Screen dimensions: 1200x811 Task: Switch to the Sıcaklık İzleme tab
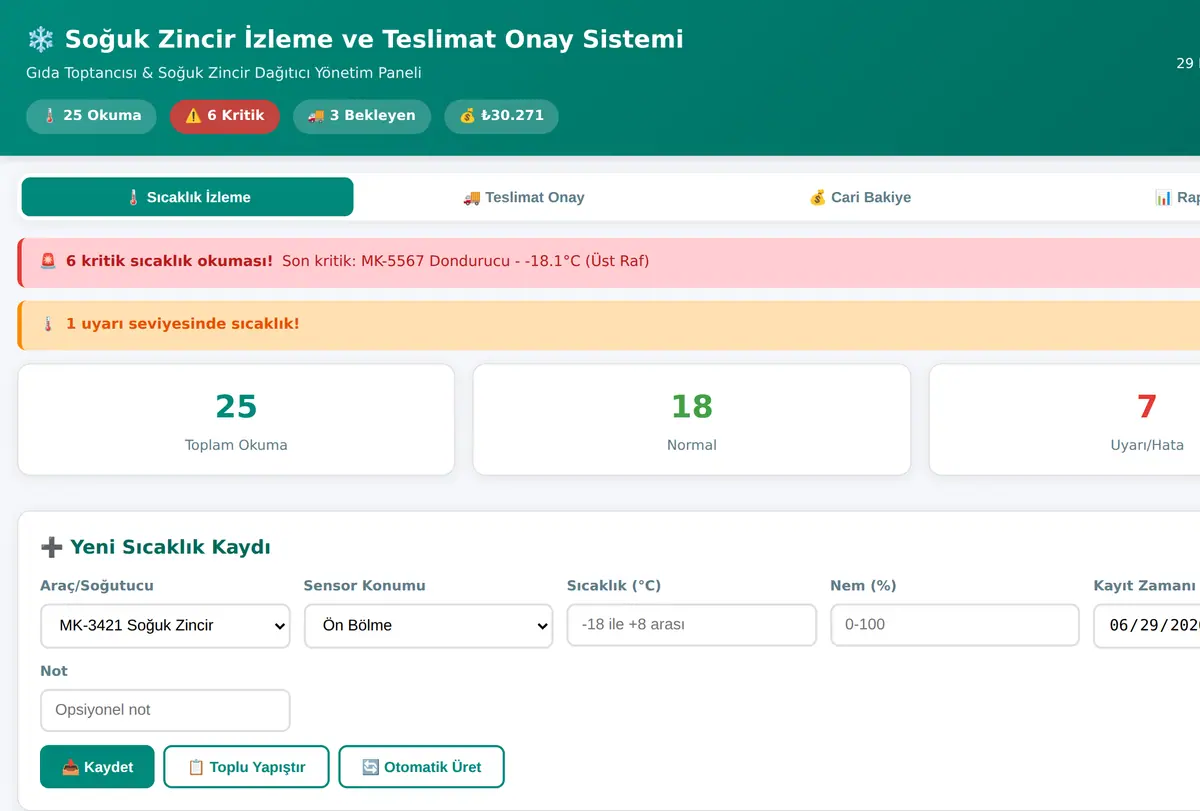coord(187,197)
